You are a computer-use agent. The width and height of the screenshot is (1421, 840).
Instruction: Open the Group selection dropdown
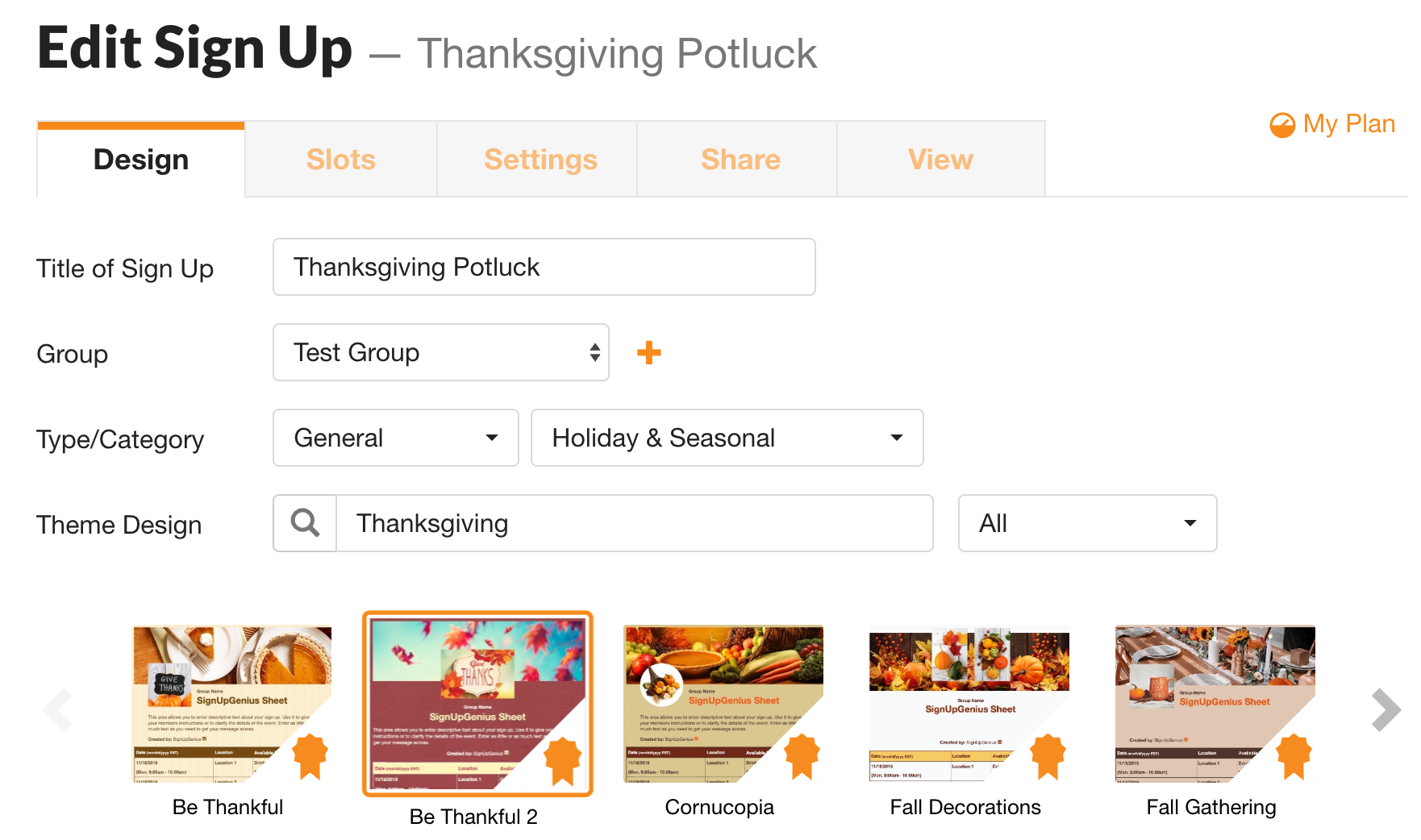pos(440,352)
